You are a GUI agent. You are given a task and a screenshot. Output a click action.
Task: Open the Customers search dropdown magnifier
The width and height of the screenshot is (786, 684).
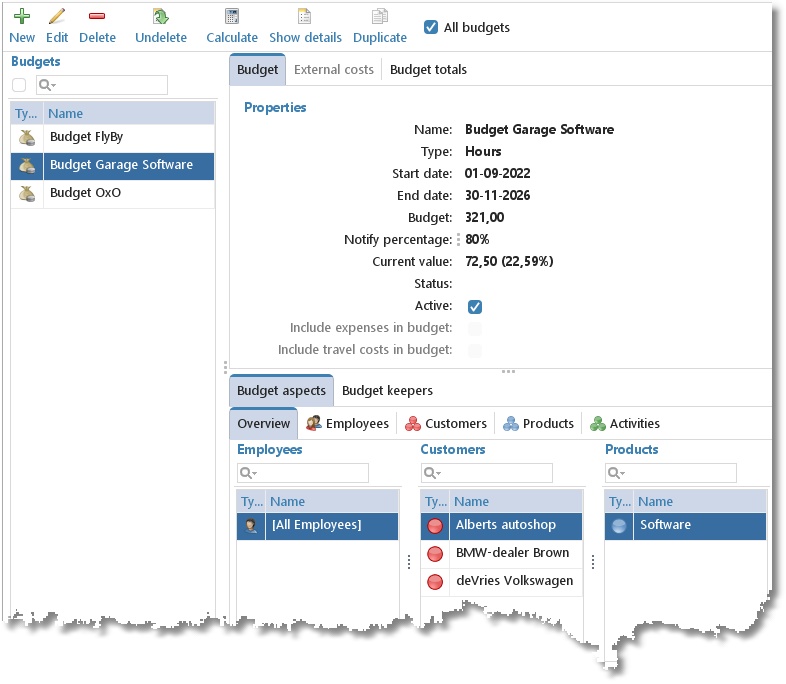tap(432, 473)
